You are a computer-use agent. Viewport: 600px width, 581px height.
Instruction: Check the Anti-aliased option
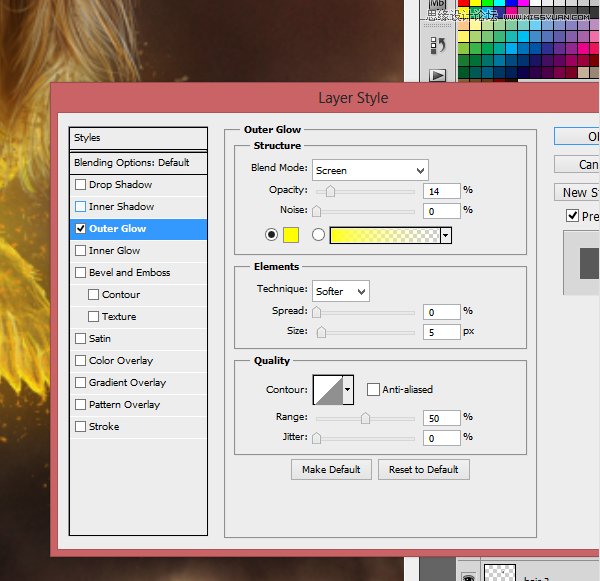click(373, 389)
